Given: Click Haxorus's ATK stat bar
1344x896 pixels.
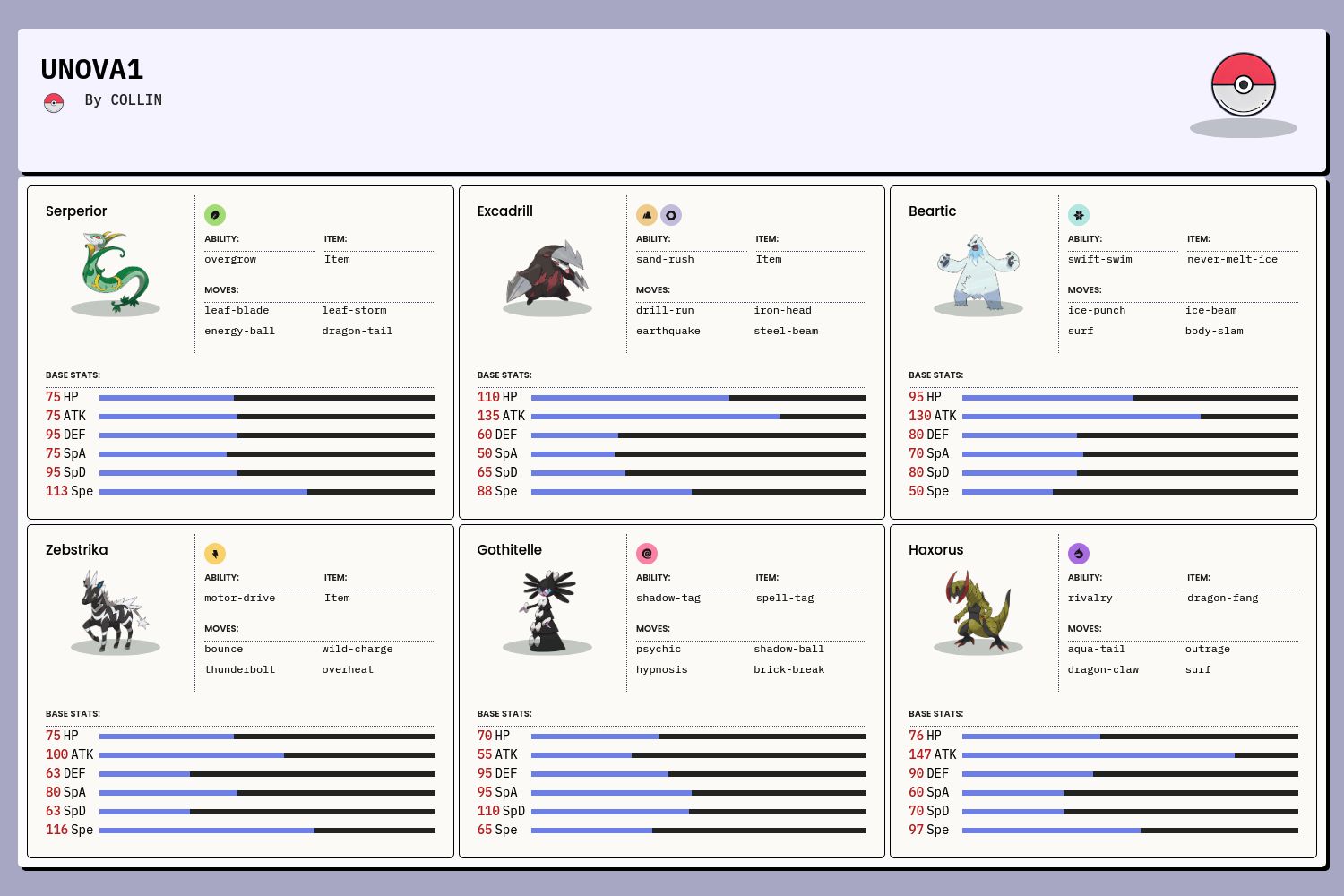Looking at the screenshot, I should click(x=1130, y=755).
